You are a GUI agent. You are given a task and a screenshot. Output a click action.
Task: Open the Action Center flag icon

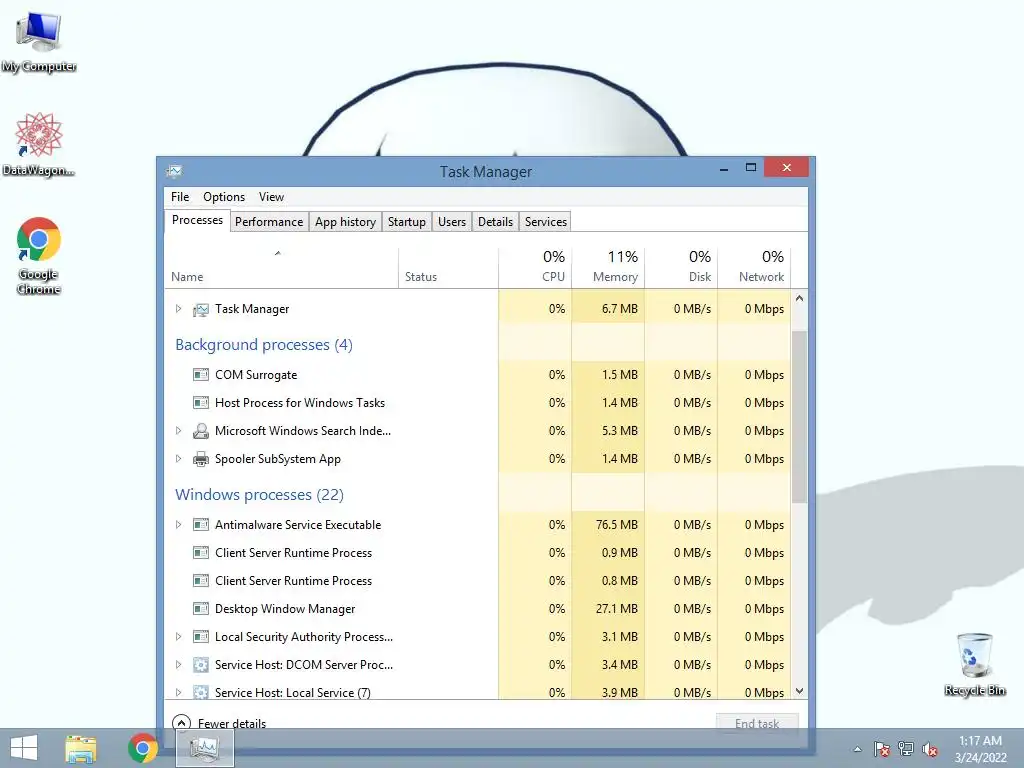[882, 749]
